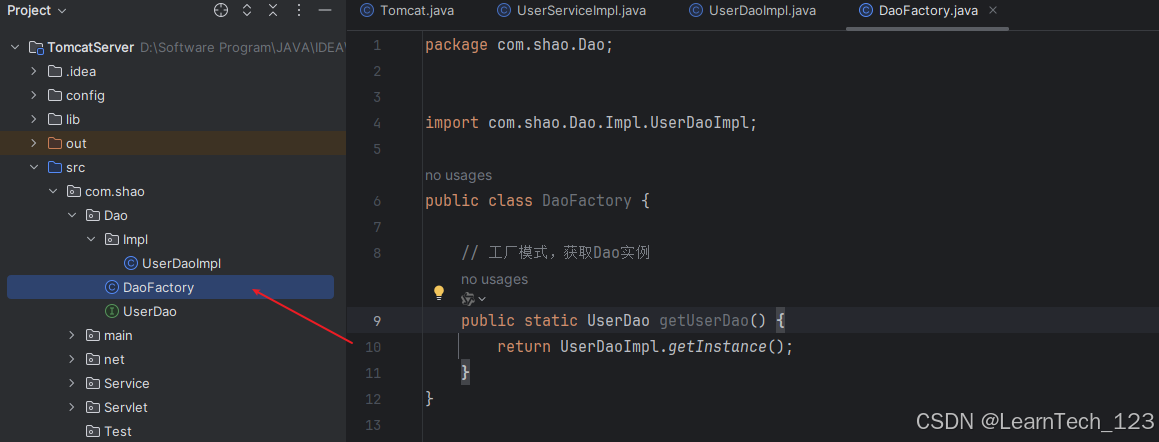Click the package com.shao.Dao statement
Screen dimensions: 1159x442
tap(520, 45)
